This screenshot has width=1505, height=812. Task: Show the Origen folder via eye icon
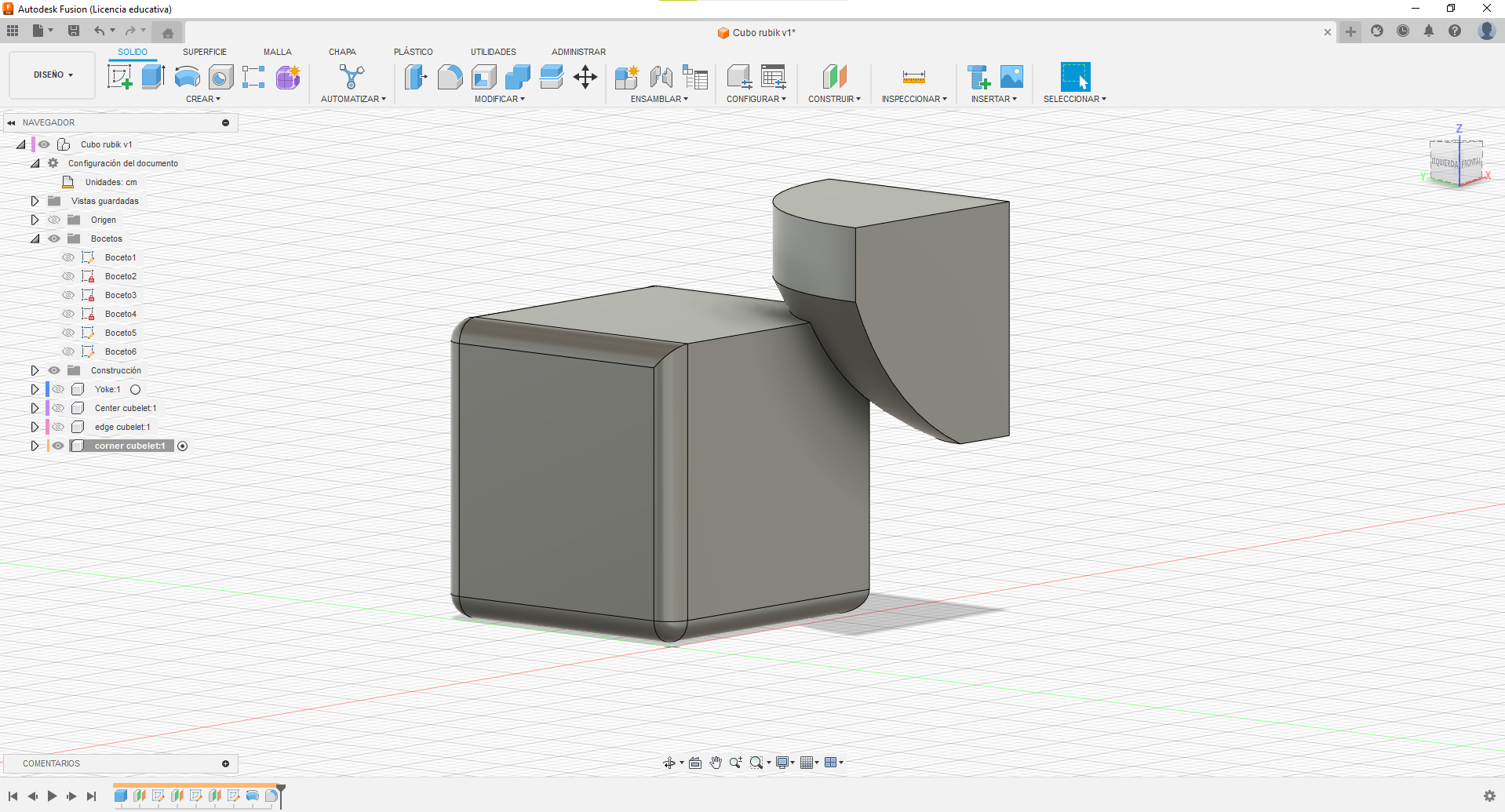tap(54, 220)
